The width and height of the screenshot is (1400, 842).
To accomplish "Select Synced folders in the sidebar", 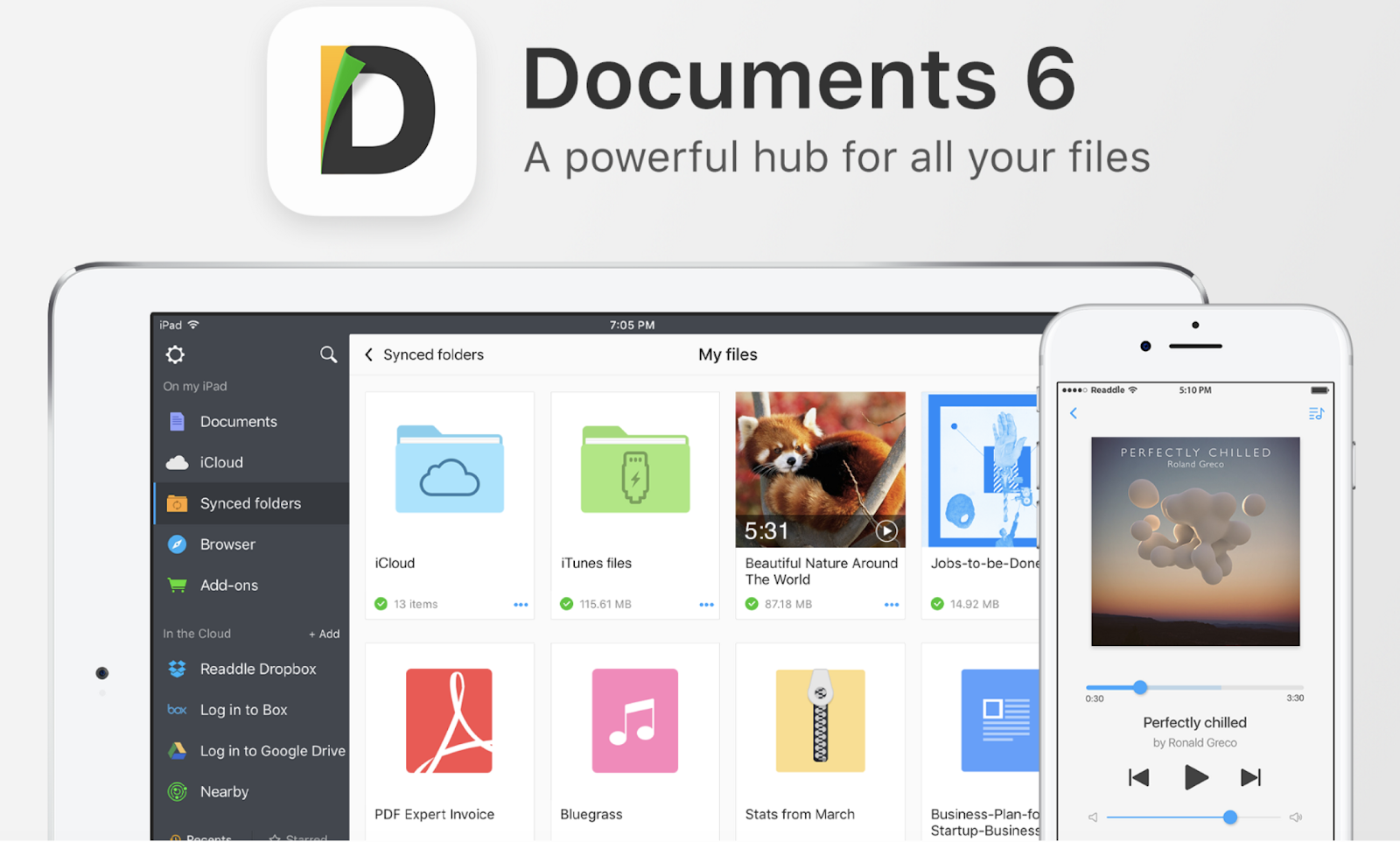I will [252, 503].
